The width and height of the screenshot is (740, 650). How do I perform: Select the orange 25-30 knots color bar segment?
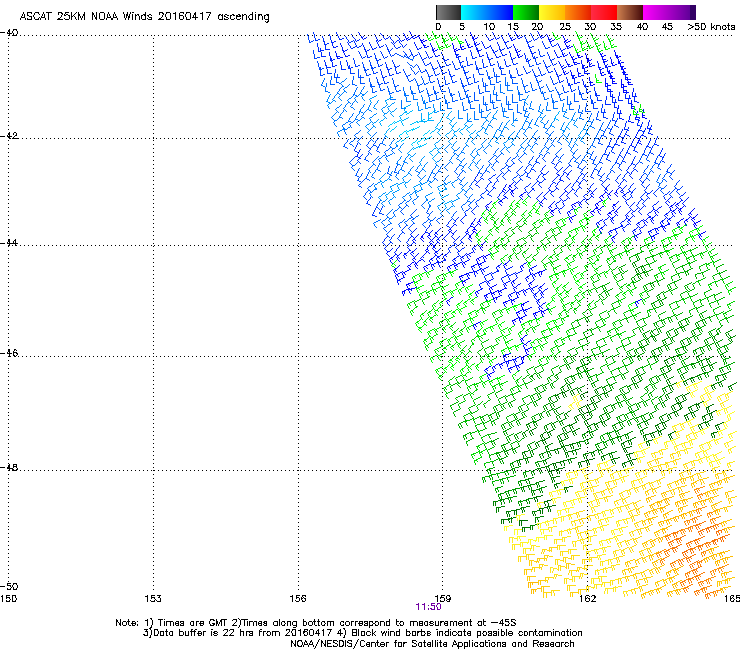(578, 12)
